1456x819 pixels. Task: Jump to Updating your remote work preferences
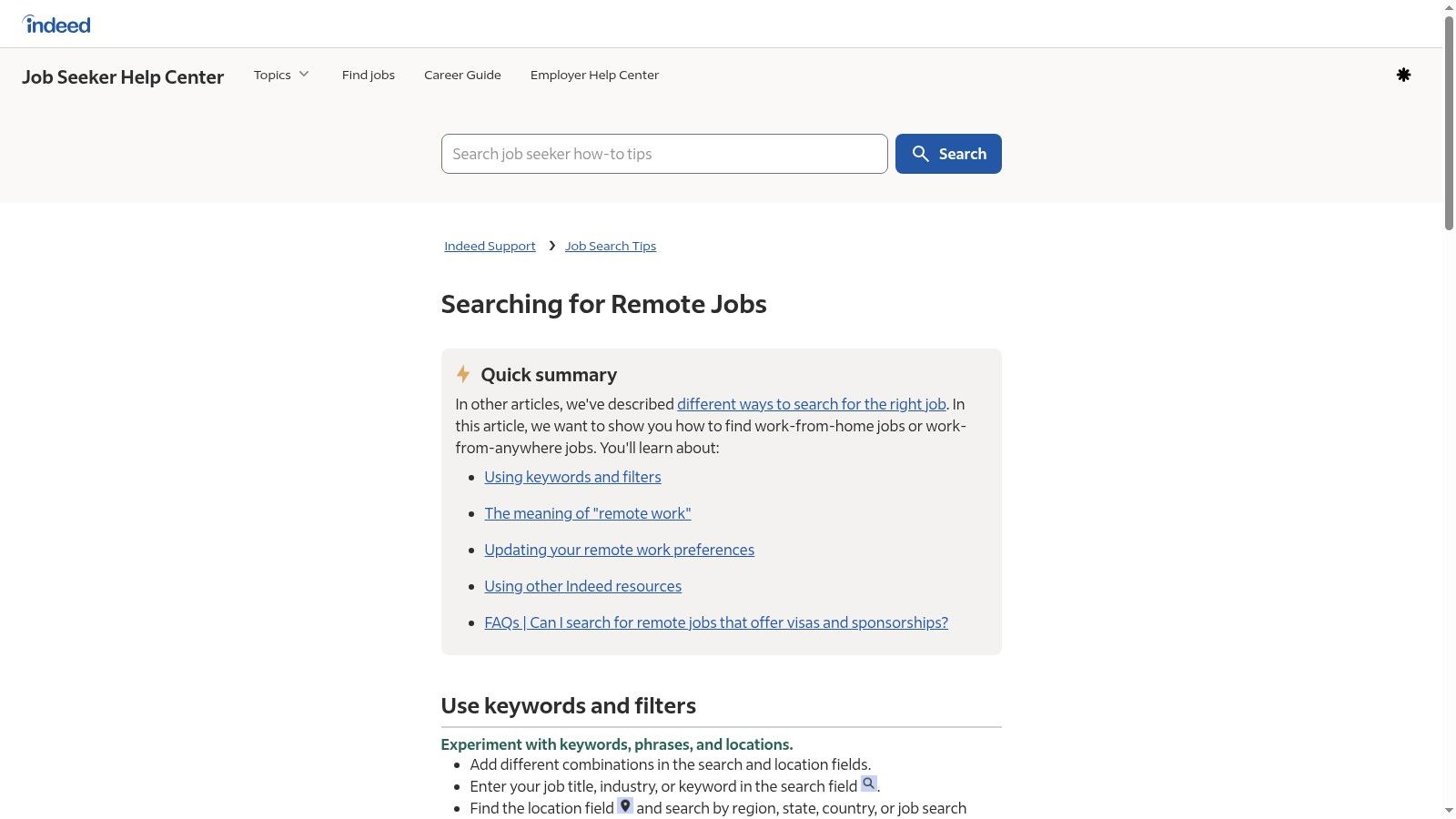click(x=619, y=550)
